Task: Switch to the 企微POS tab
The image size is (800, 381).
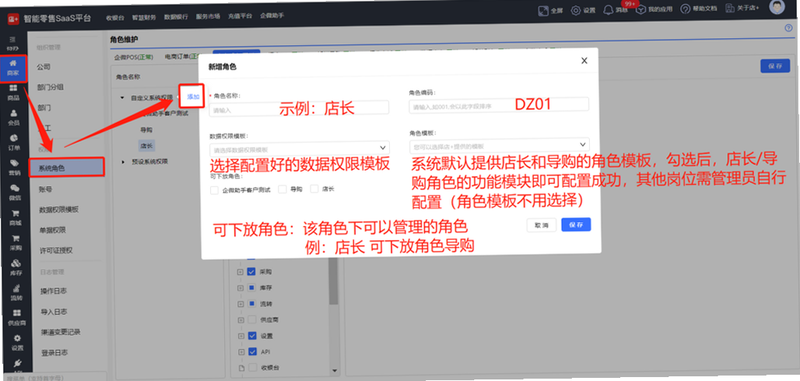Action: coord(133,57)
